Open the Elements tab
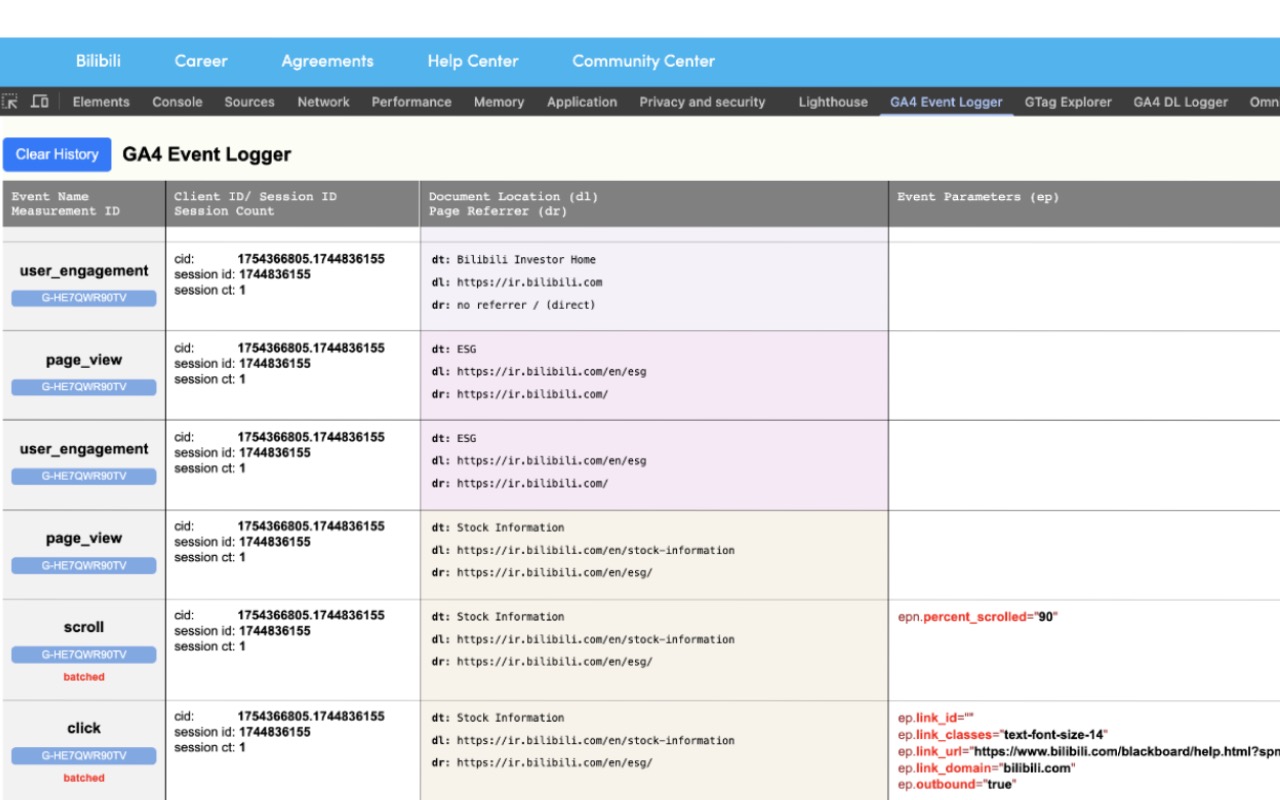 point(101,102)
